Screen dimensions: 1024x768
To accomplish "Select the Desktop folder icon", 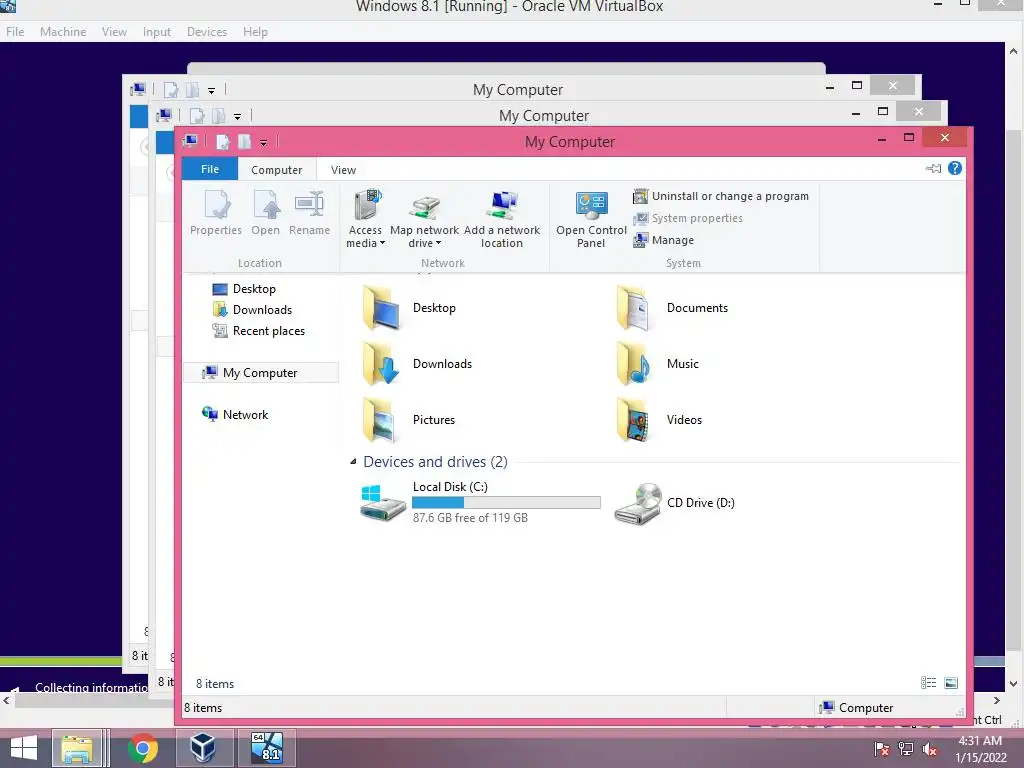I will [x=381, y=308].
